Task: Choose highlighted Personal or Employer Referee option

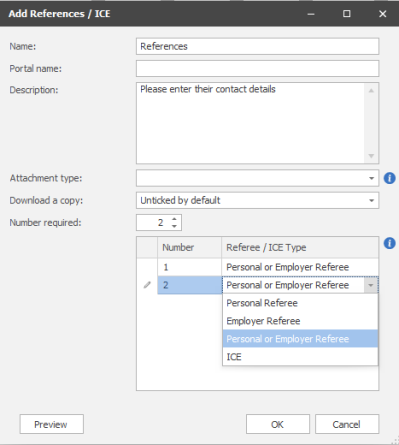Action: (x=300, y=339)
